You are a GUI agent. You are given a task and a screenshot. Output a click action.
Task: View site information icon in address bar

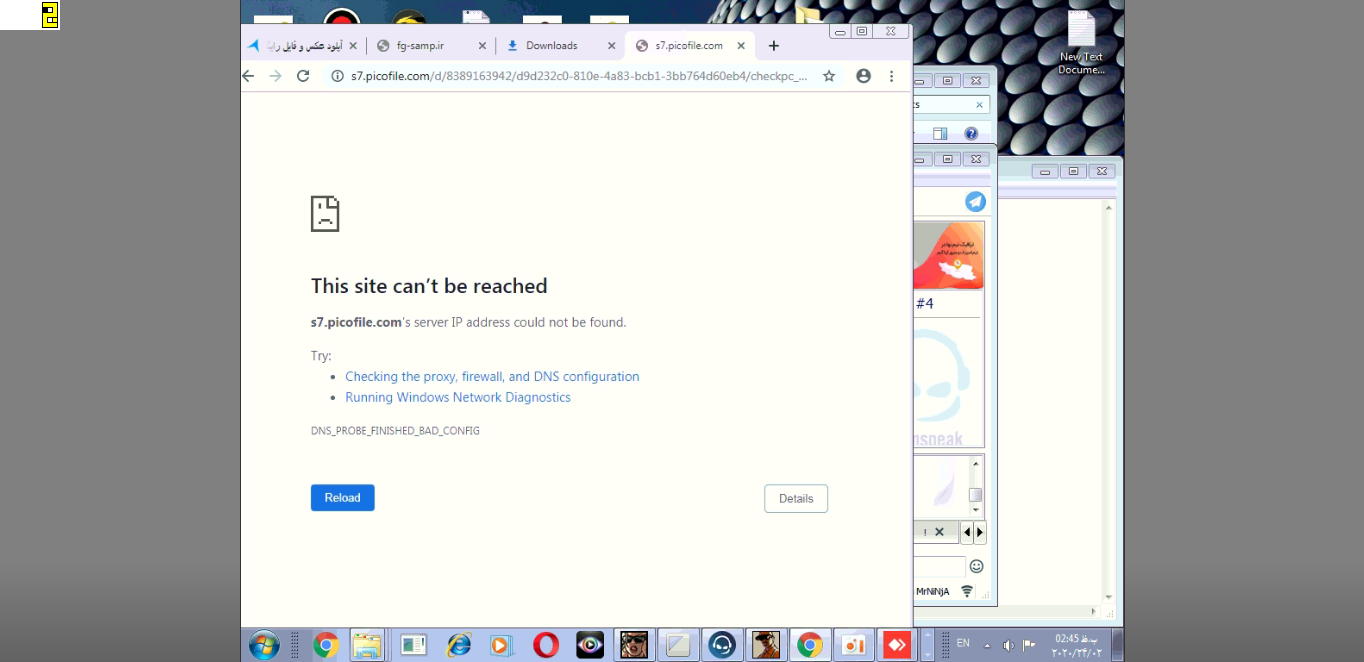pyautogui.click(x=338, y=76)
